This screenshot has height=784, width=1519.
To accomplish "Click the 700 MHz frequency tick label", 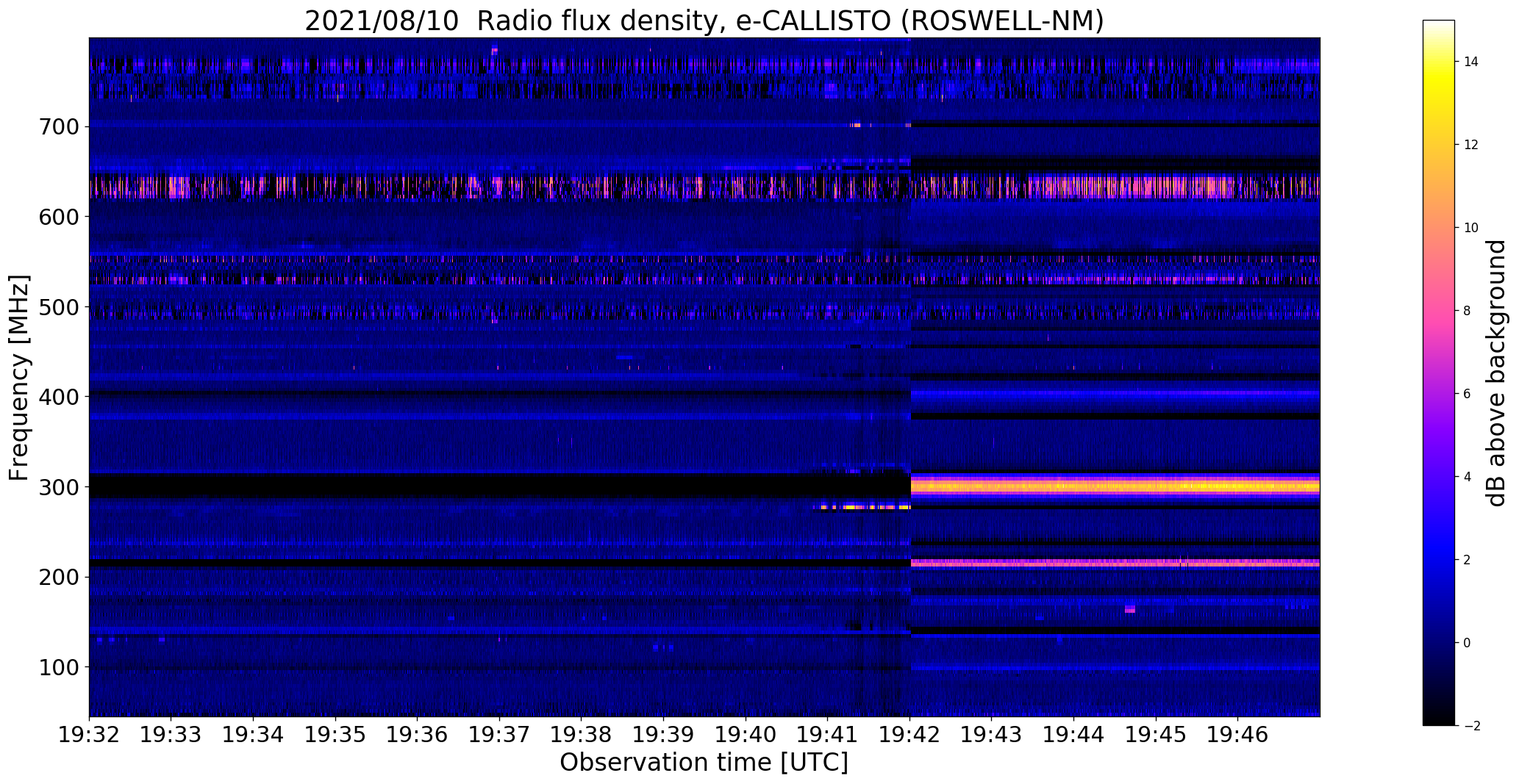I will (58, 126).
